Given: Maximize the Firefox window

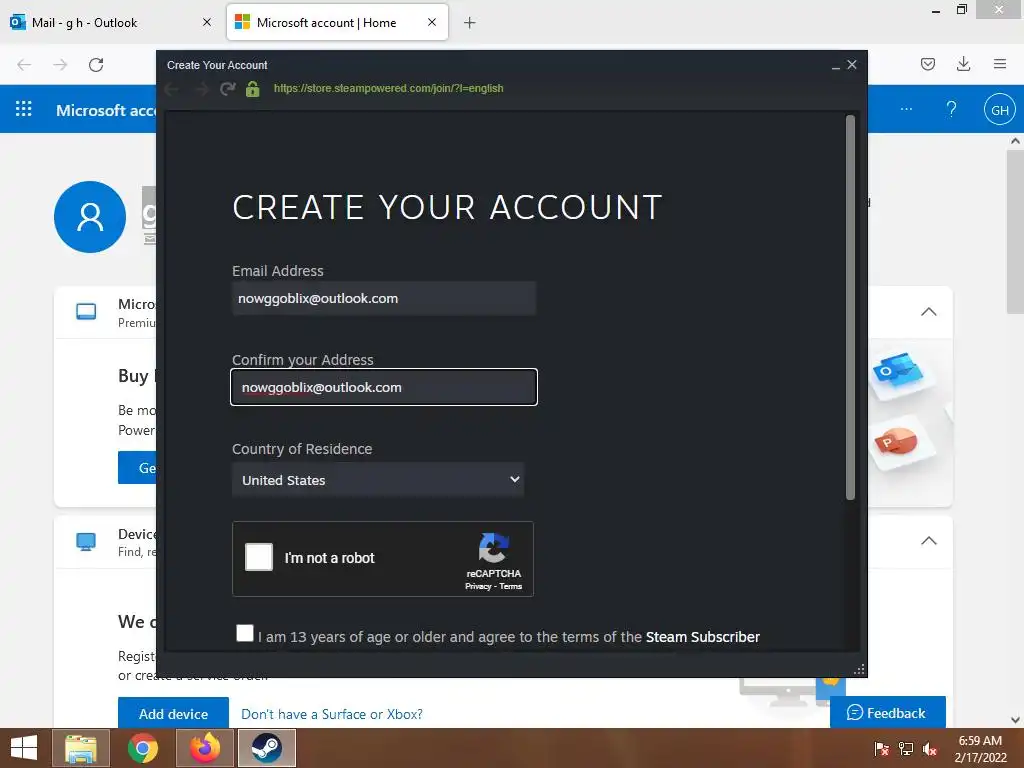Looking at the screenshot, I should (961, 10).
